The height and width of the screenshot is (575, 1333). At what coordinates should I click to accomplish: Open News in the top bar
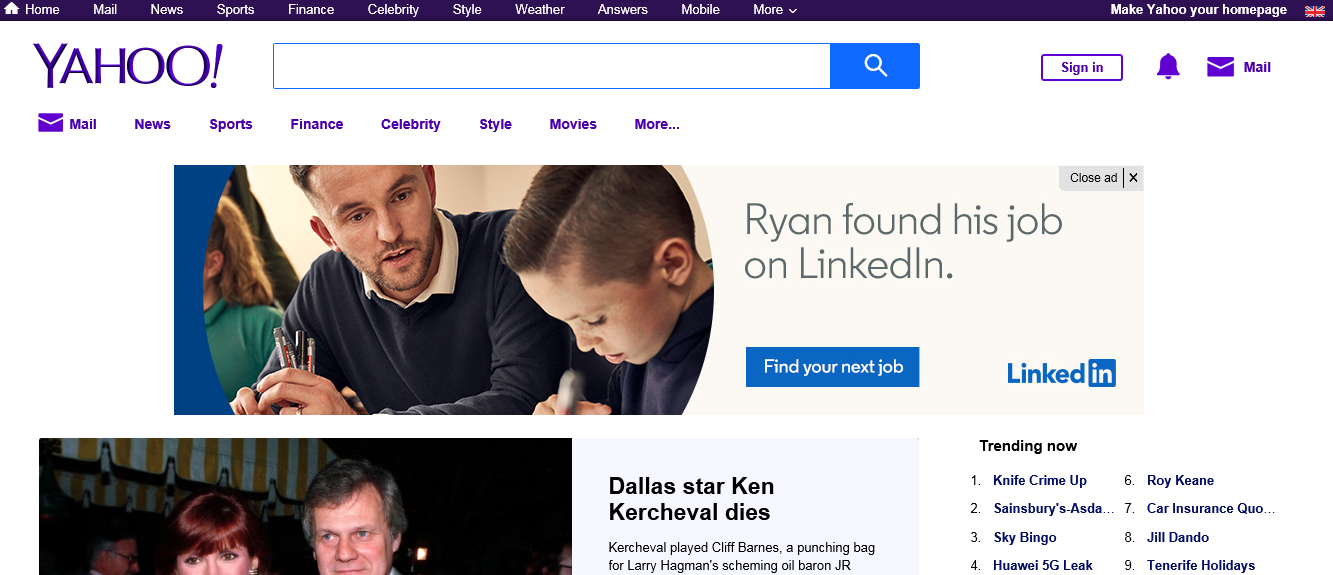[167, 9]
